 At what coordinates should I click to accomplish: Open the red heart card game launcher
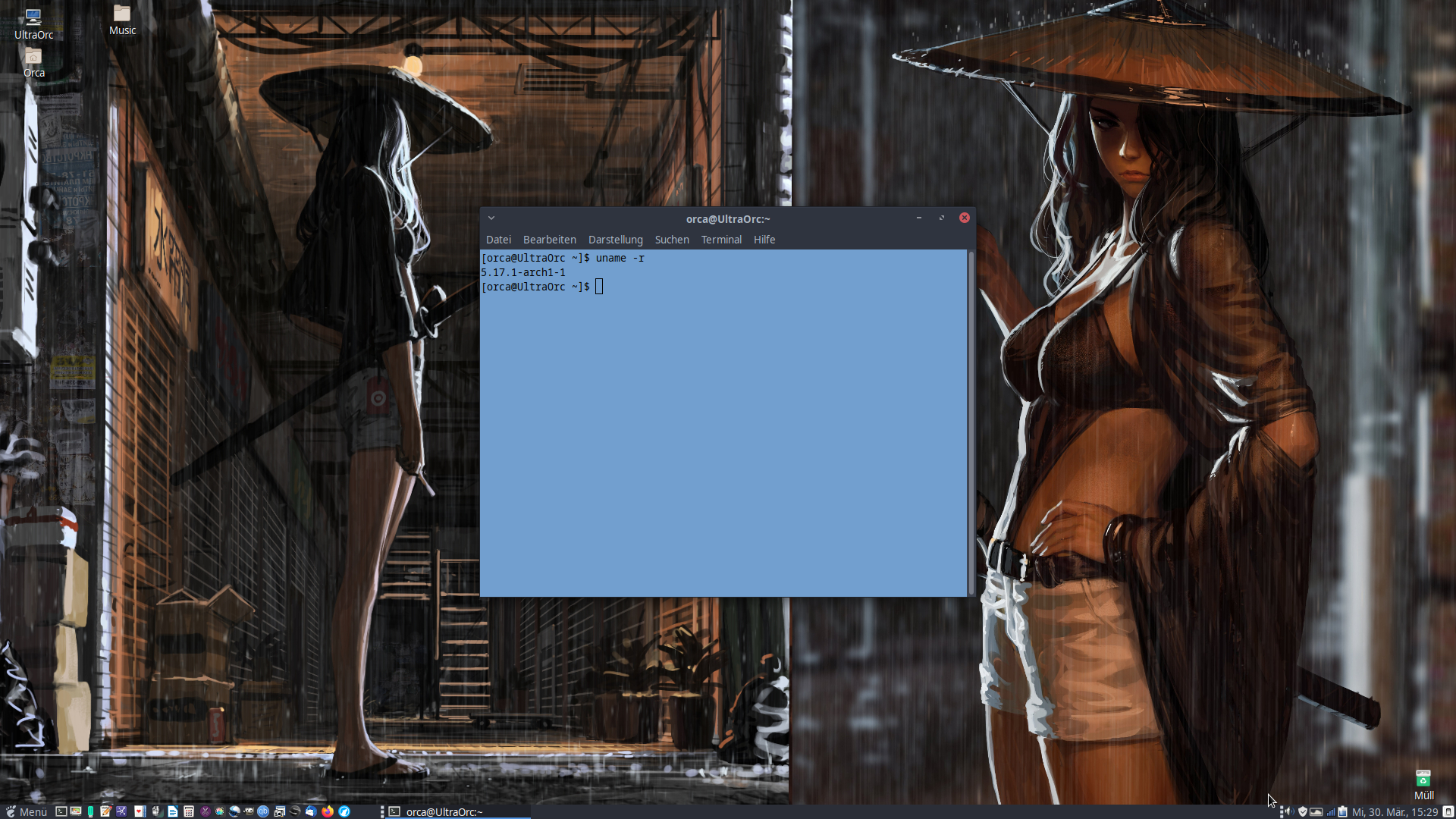(140, 811)
